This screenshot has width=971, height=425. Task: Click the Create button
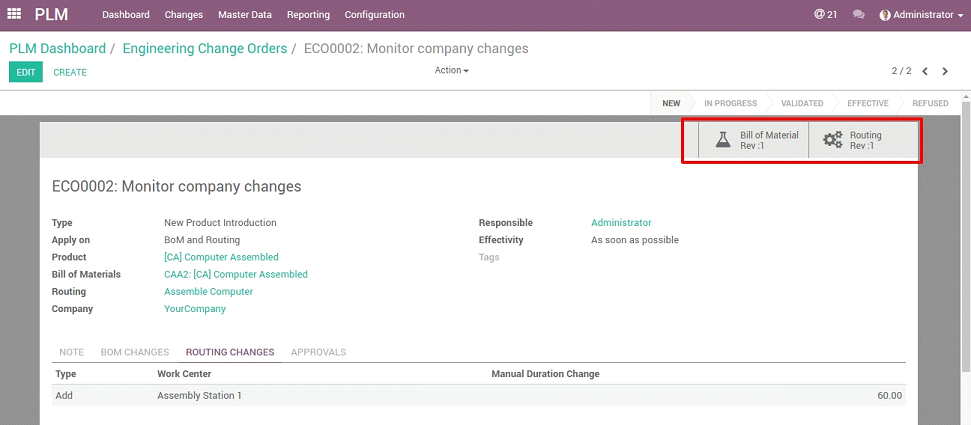pyautogui.click(x=70, y=72)
